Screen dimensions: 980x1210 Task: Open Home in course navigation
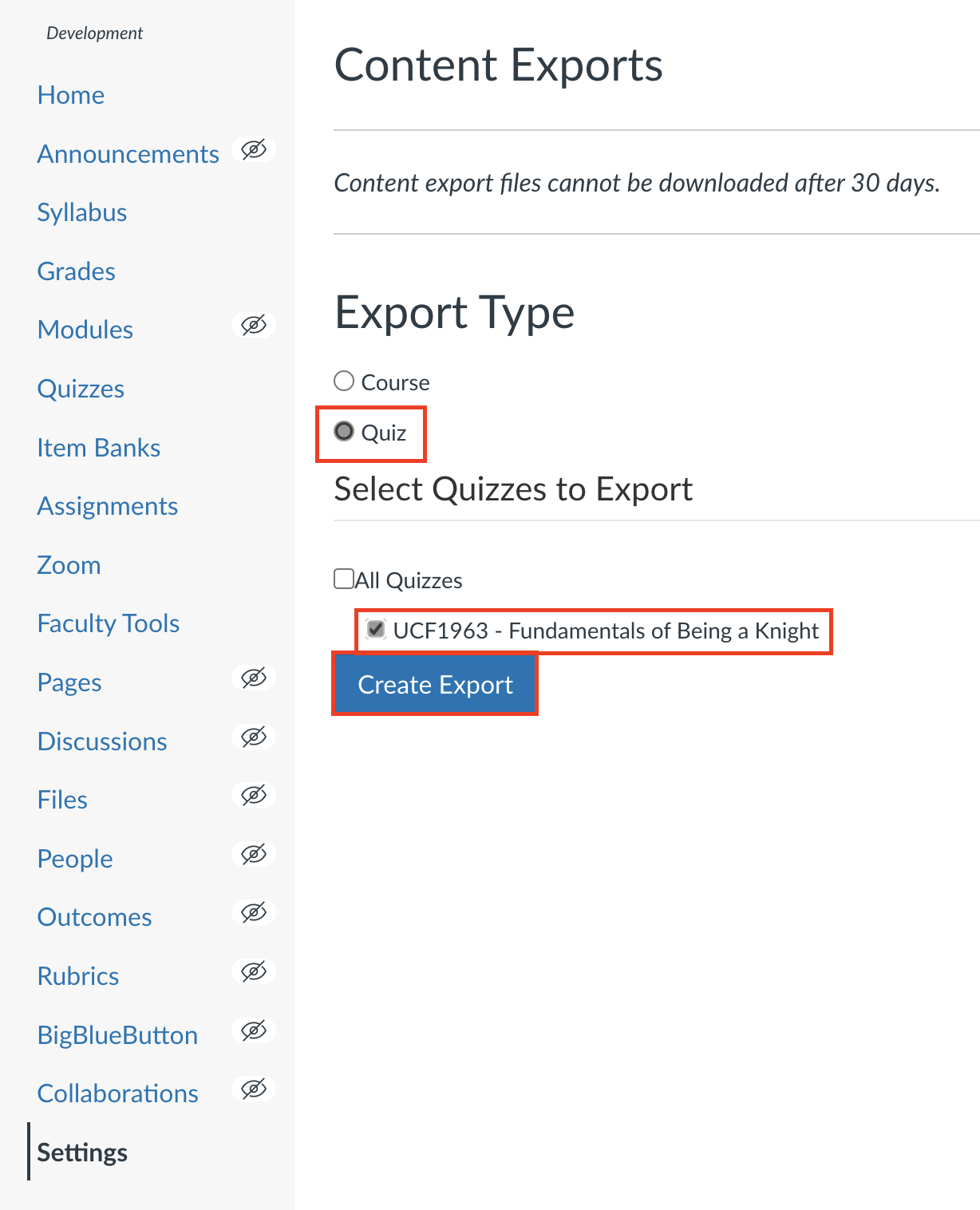pyautogui.click(x=71, y=95)
